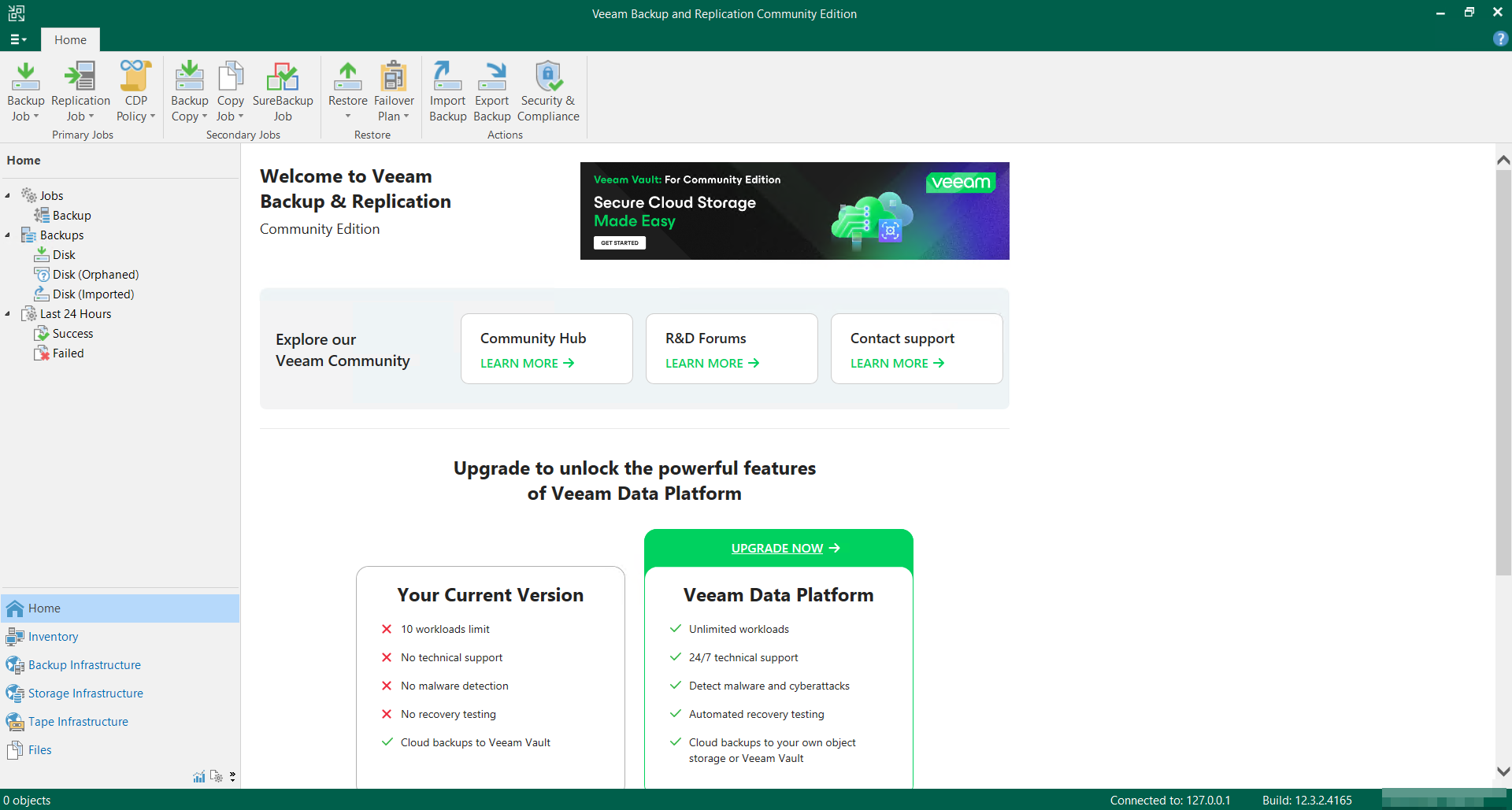Select Disk (Imported) tree item
Viewport: 1512px width, 810px height.
93,294
